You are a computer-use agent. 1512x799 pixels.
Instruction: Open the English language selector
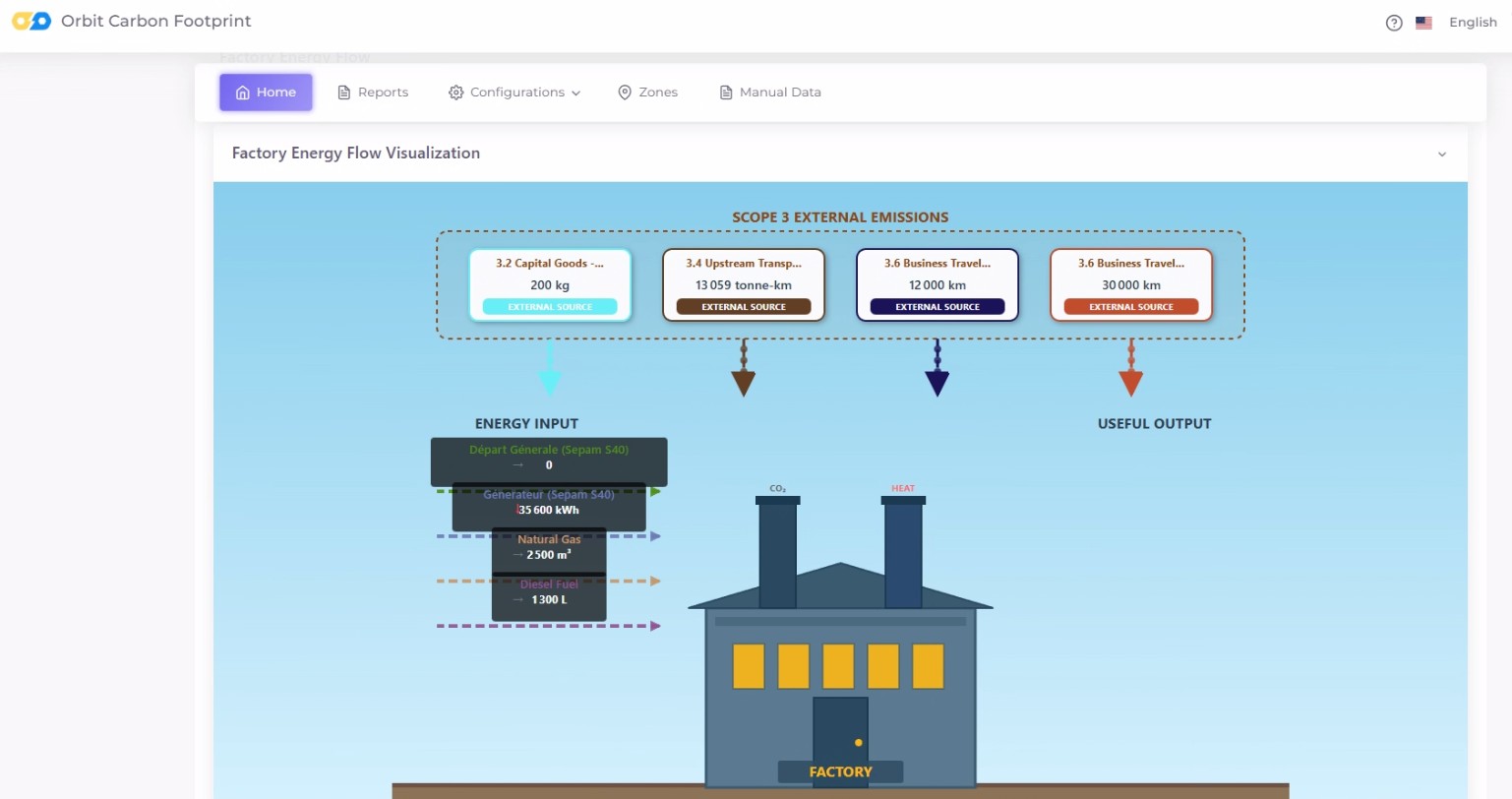pyautogui.click(x=1472, y=23)
